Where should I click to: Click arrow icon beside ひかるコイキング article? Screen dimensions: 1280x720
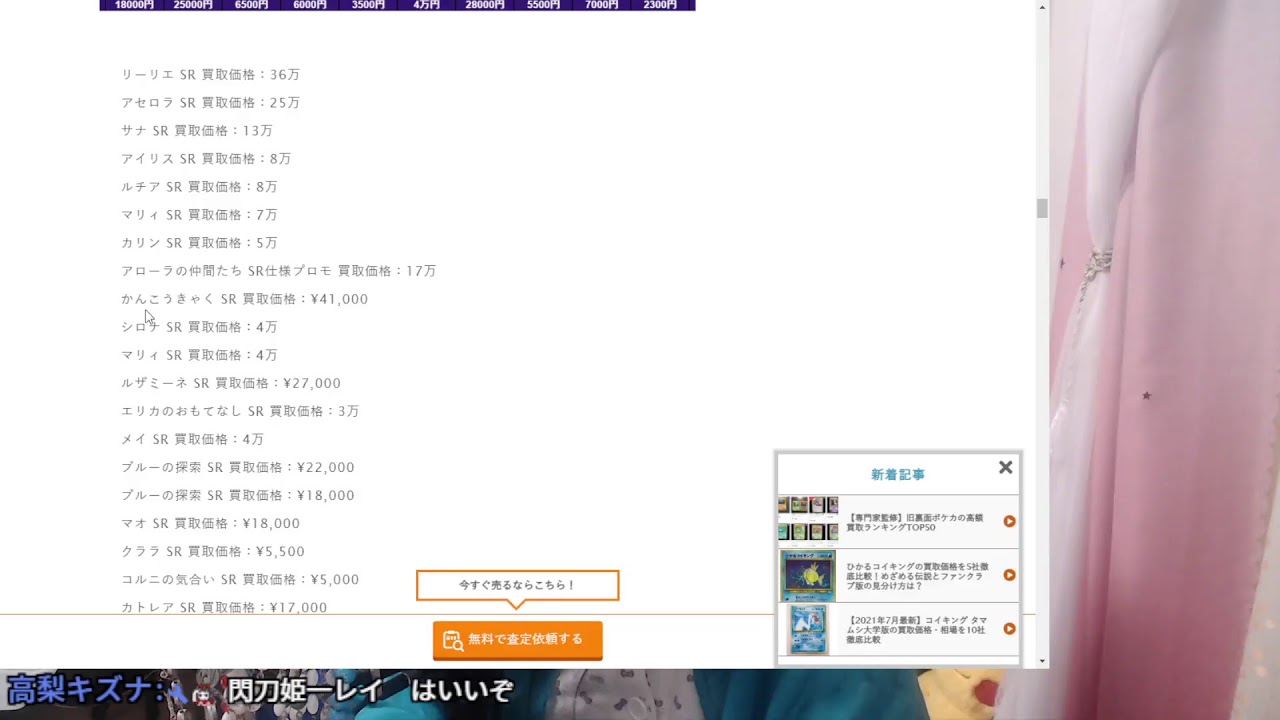[x=1009, y=575]
